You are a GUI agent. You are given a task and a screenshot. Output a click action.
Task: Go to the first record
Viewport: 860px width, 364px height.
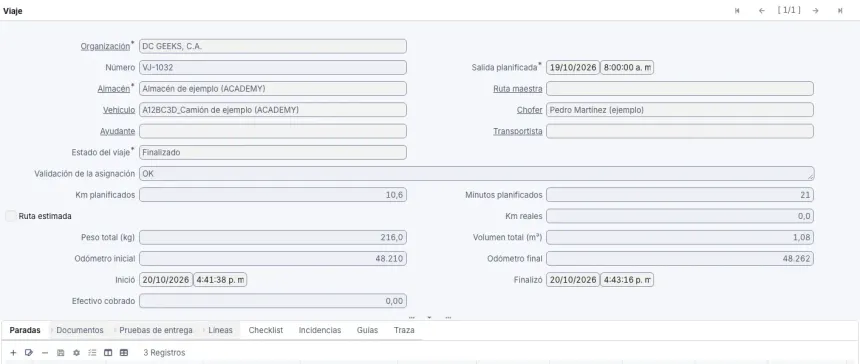click(x=737, y=10)
